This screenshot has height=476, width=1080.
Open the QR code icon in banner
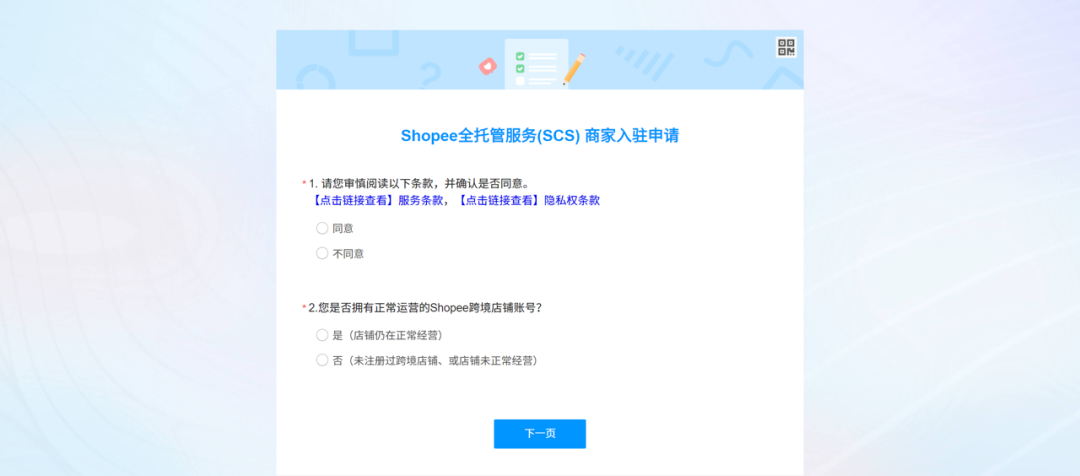pos(786,47)
